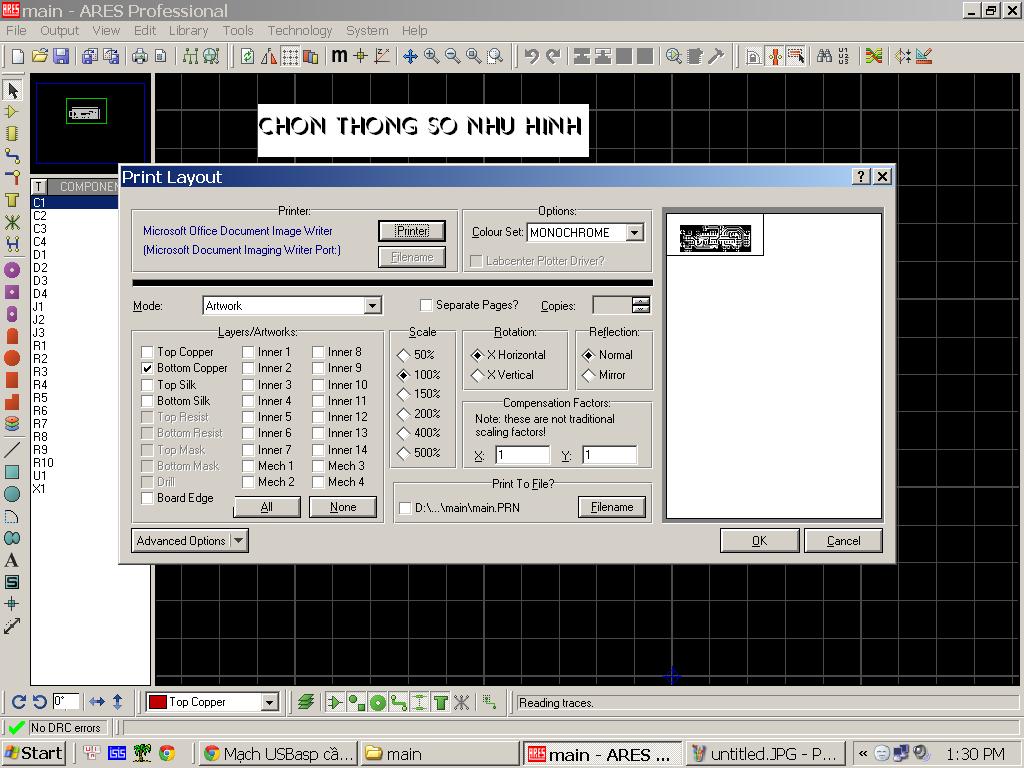Expand the Mode Artwork dropdown
Viewport: 1024px width, 768px height.
tap(372, 306)
